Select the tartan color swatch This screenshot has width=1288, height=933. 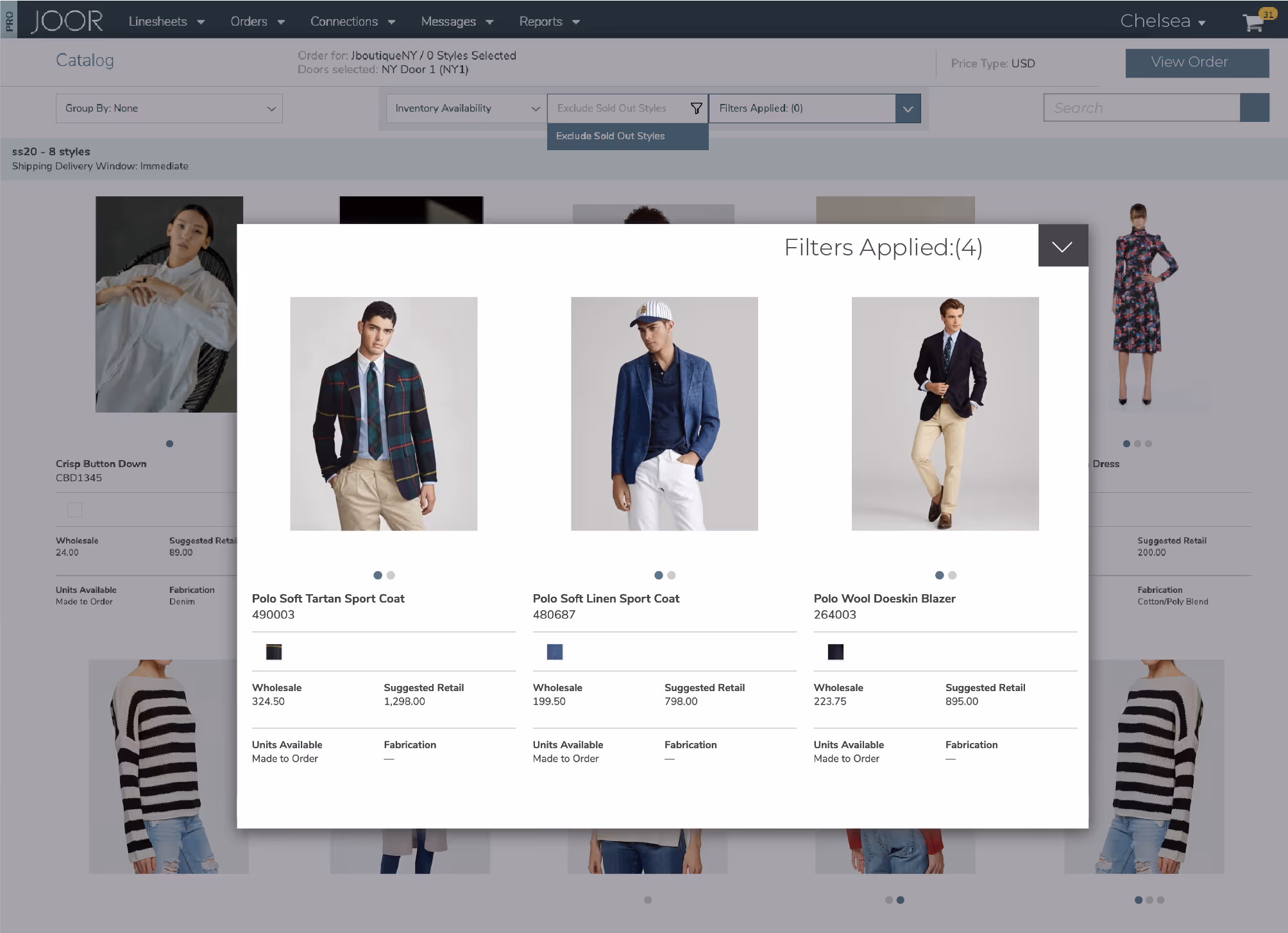(x=274, y=652)
